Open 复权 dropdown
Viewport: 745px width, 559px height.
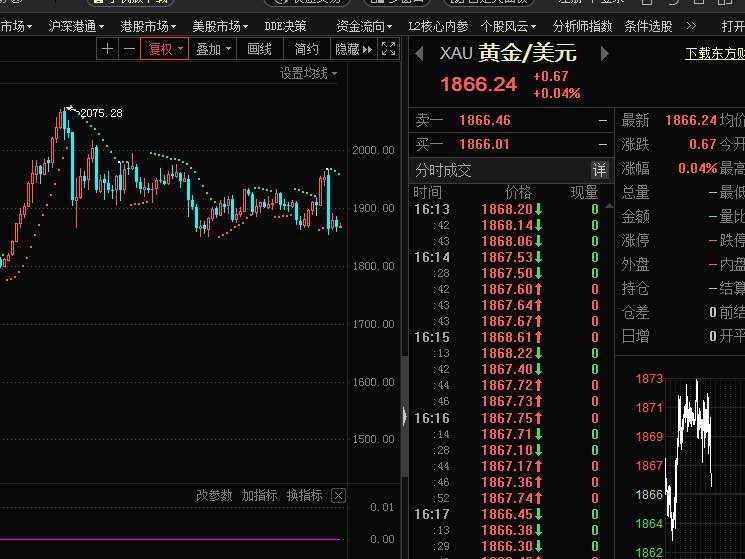(x=164, y=49)
